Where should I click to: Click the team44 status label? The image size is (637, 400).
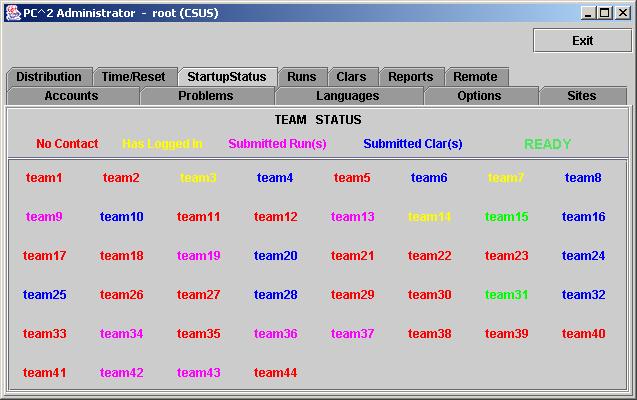point(275,373)
